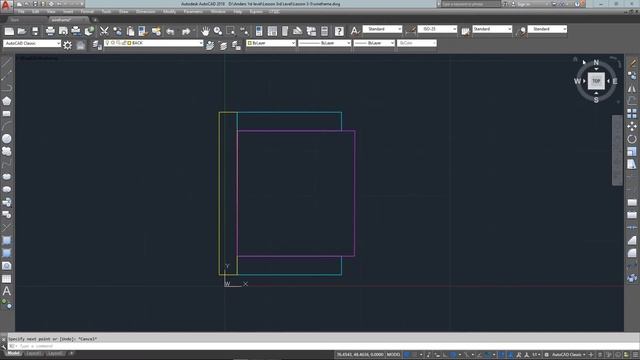This screenshot has height=360, width=640.
Task: Open the Standard multileader style dropdown
Action: [547, 29]
